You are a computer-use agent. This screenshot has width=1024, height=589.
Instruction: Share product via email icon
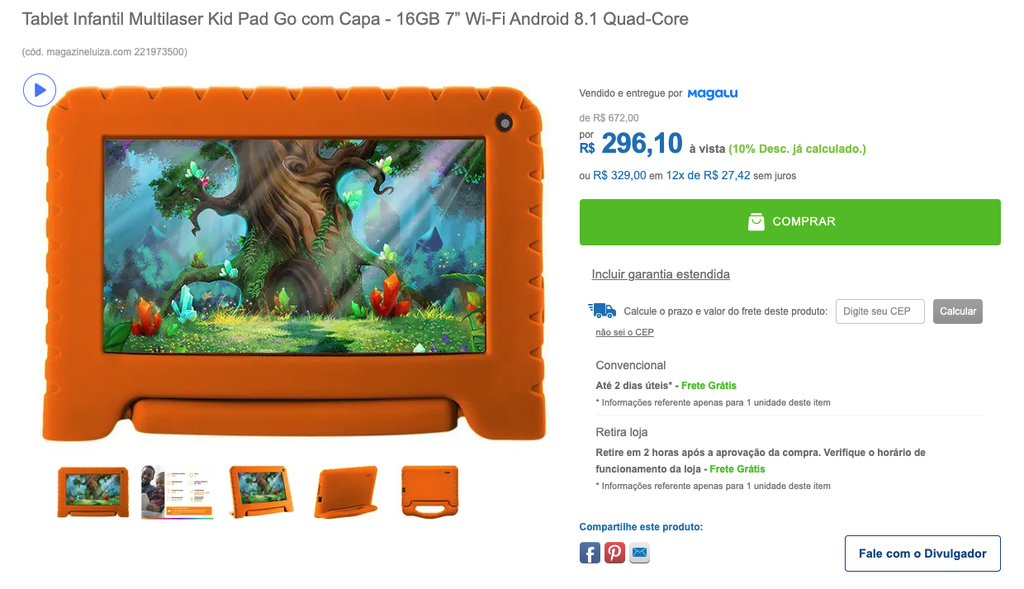639,553
